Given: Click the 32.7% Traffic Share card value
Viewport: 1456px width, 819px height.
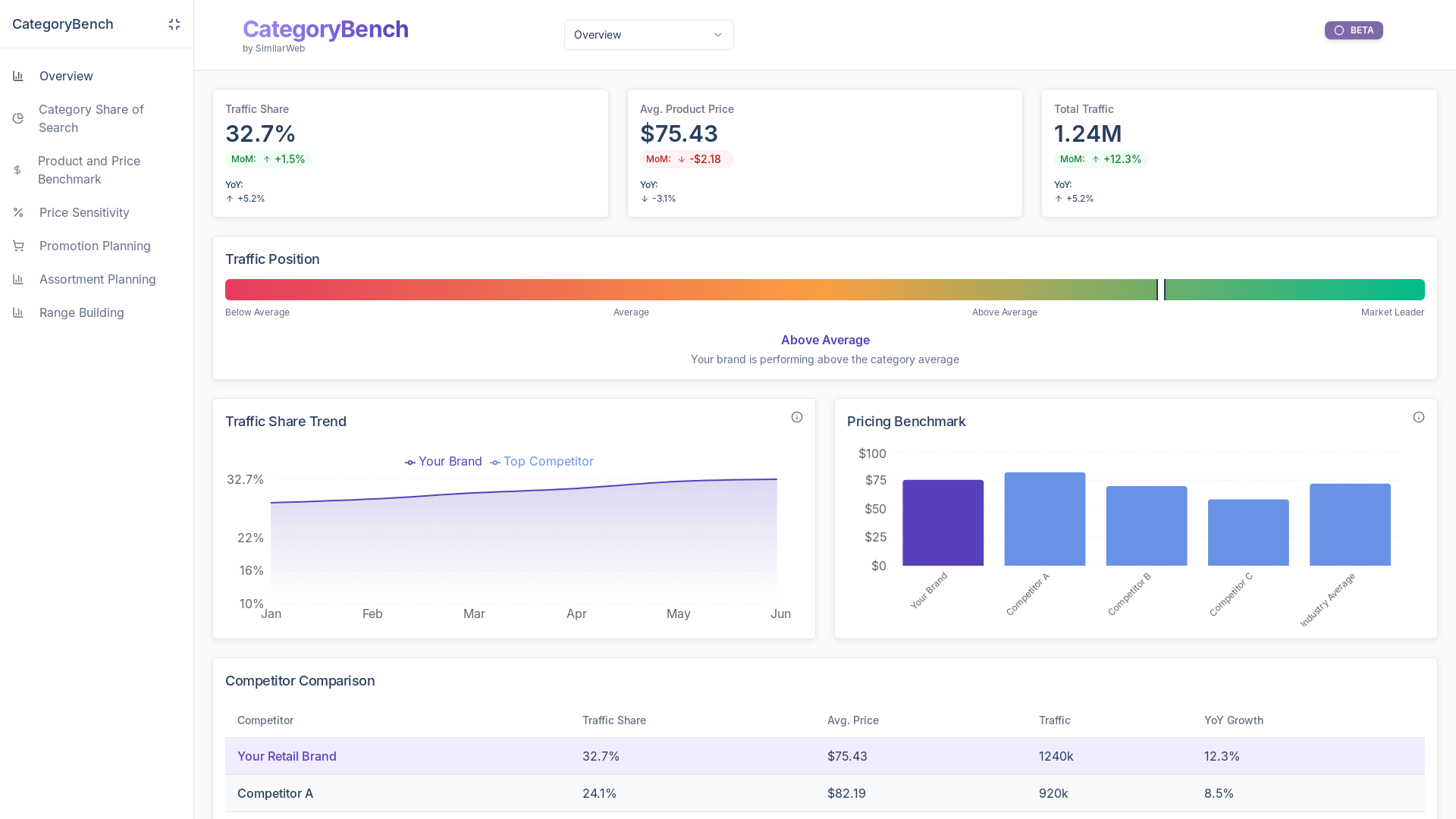Looking at the screenshot, I should pyautogui.click(x=260, y=133).
